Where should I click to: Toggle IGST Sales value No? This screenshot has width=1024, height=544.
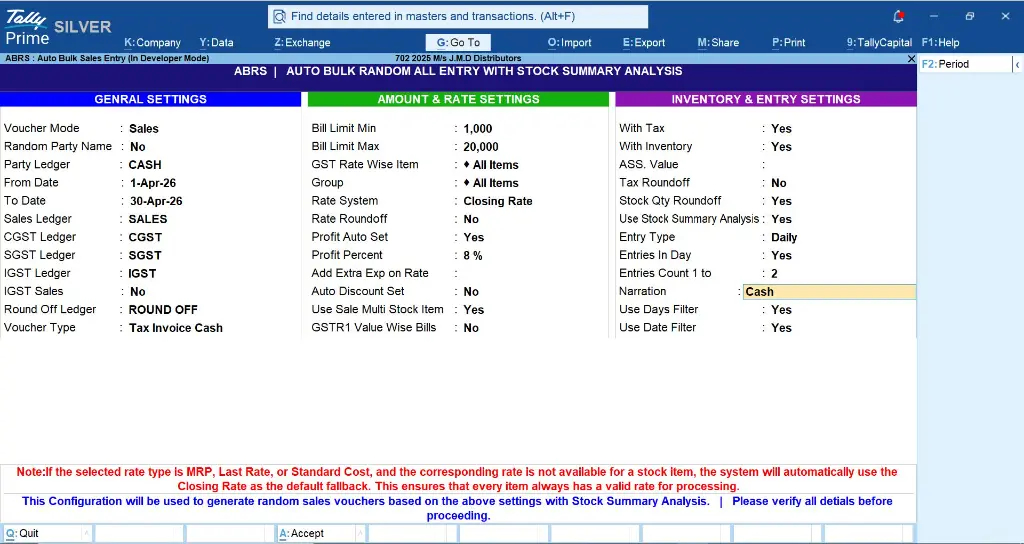pos(137,292)
